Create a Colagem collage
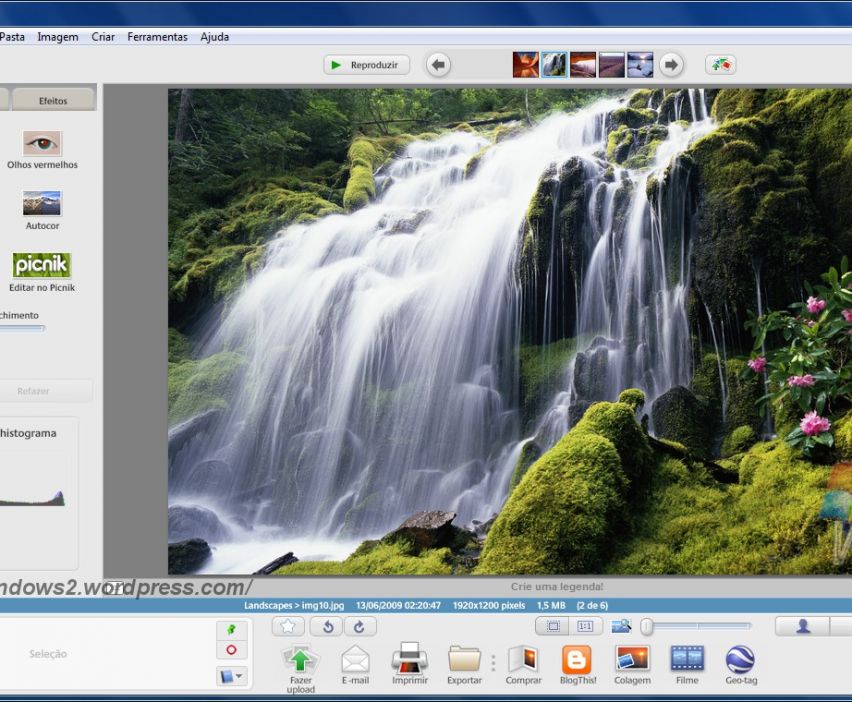Viewport: 852px width, 702px height. [632, 659]
